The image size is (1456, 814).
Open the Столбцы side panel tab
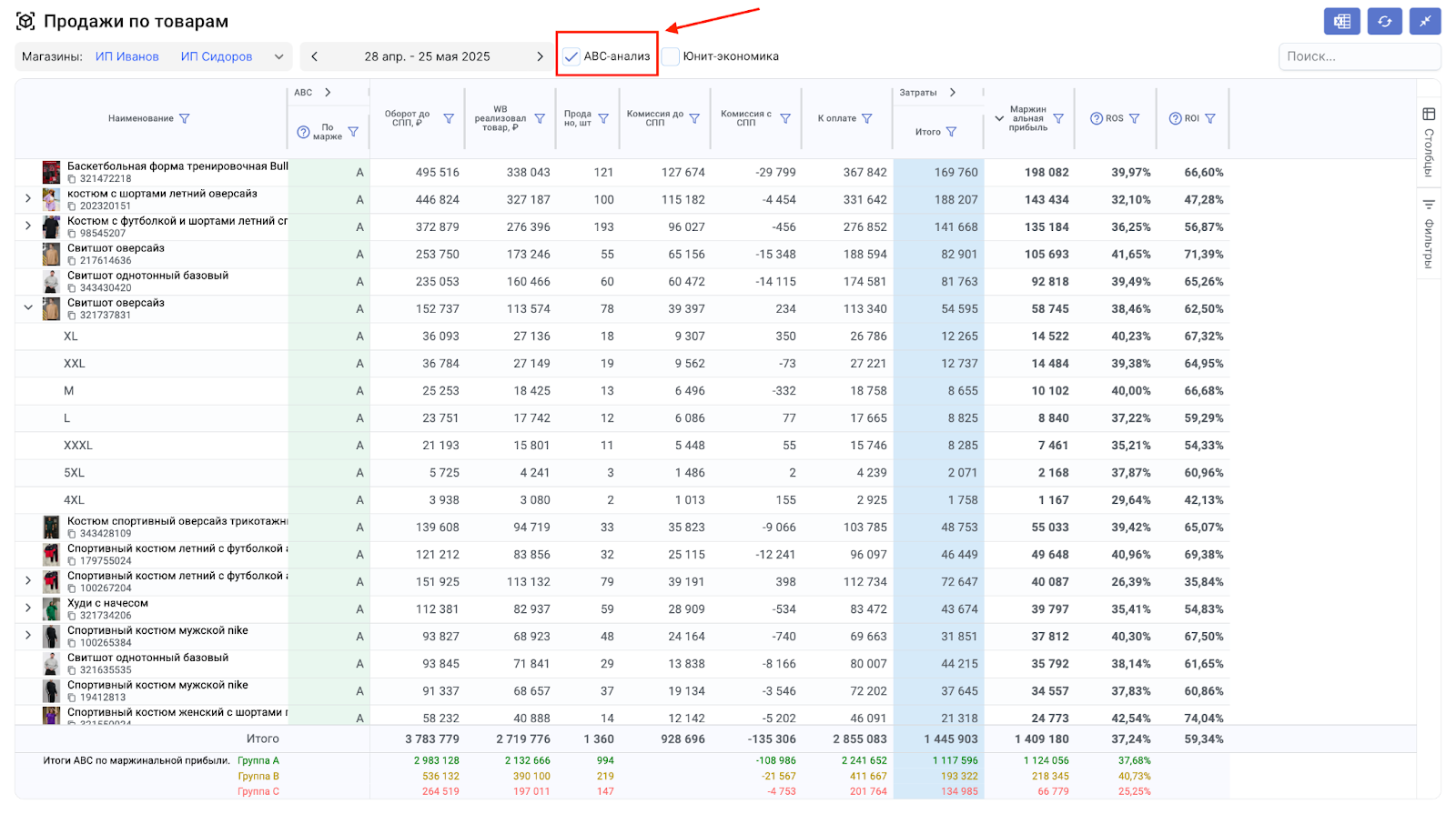(1429, 141)
